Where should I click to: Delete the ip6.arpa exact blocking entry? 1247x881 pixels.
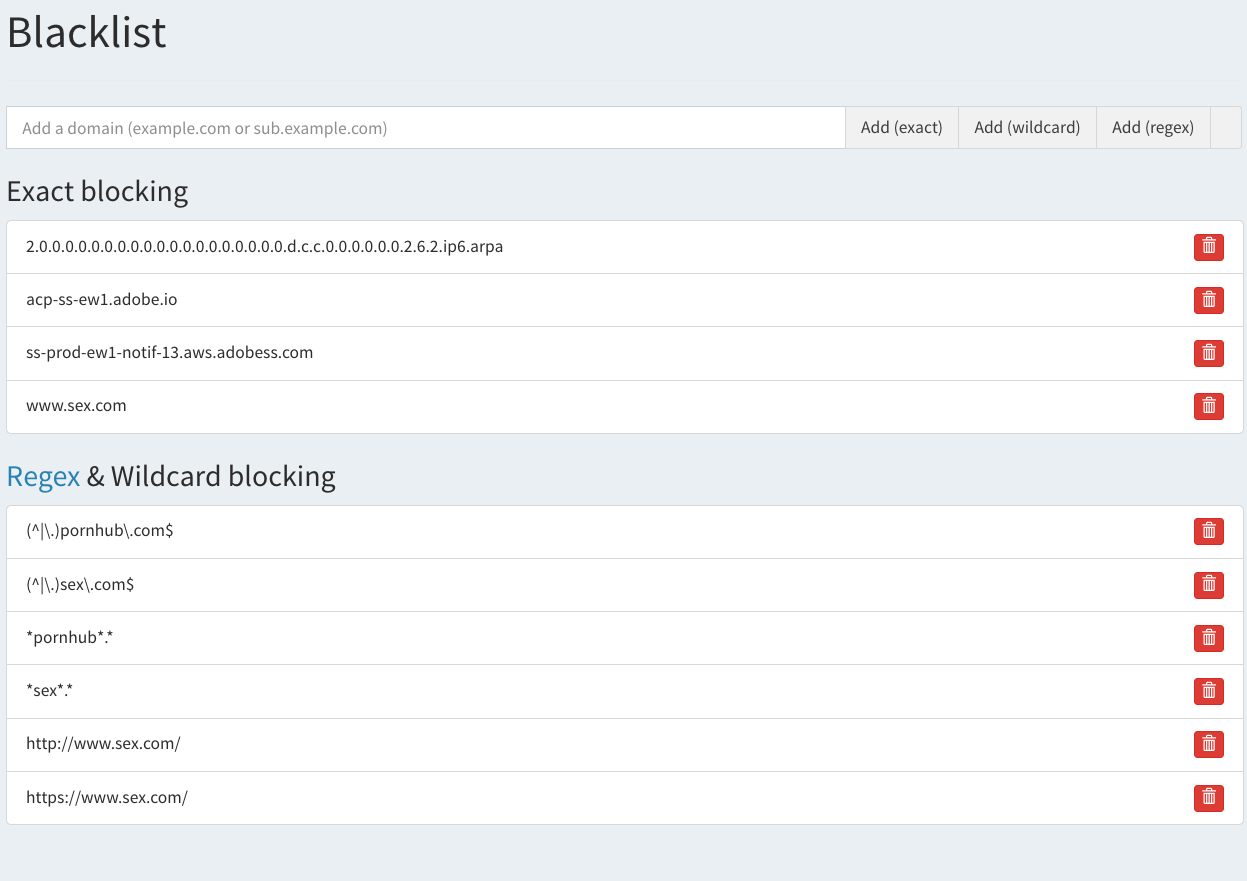1208,246
